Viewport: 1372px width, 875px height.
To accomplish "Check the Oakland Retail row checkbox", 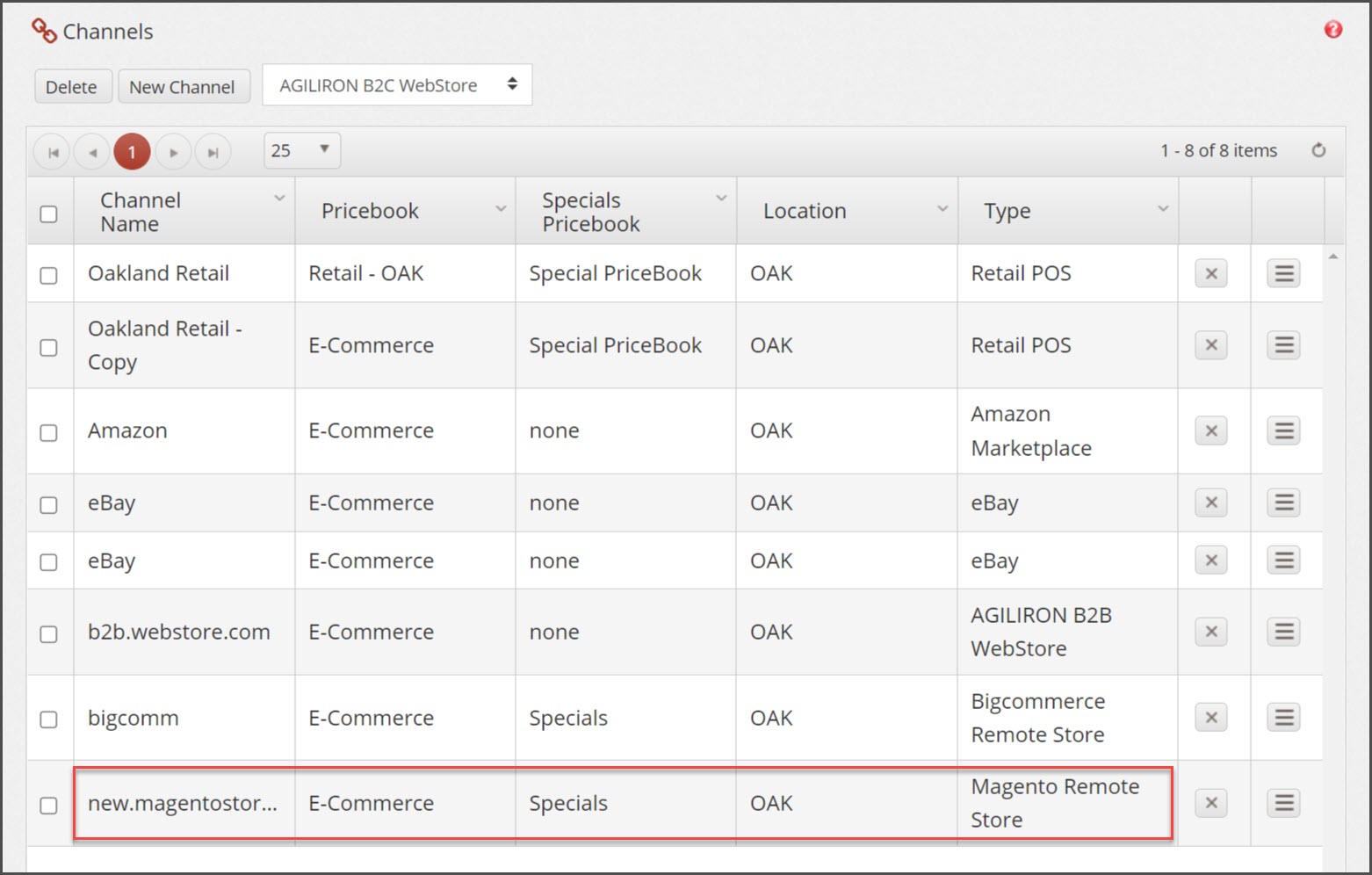I will [49, 275].
